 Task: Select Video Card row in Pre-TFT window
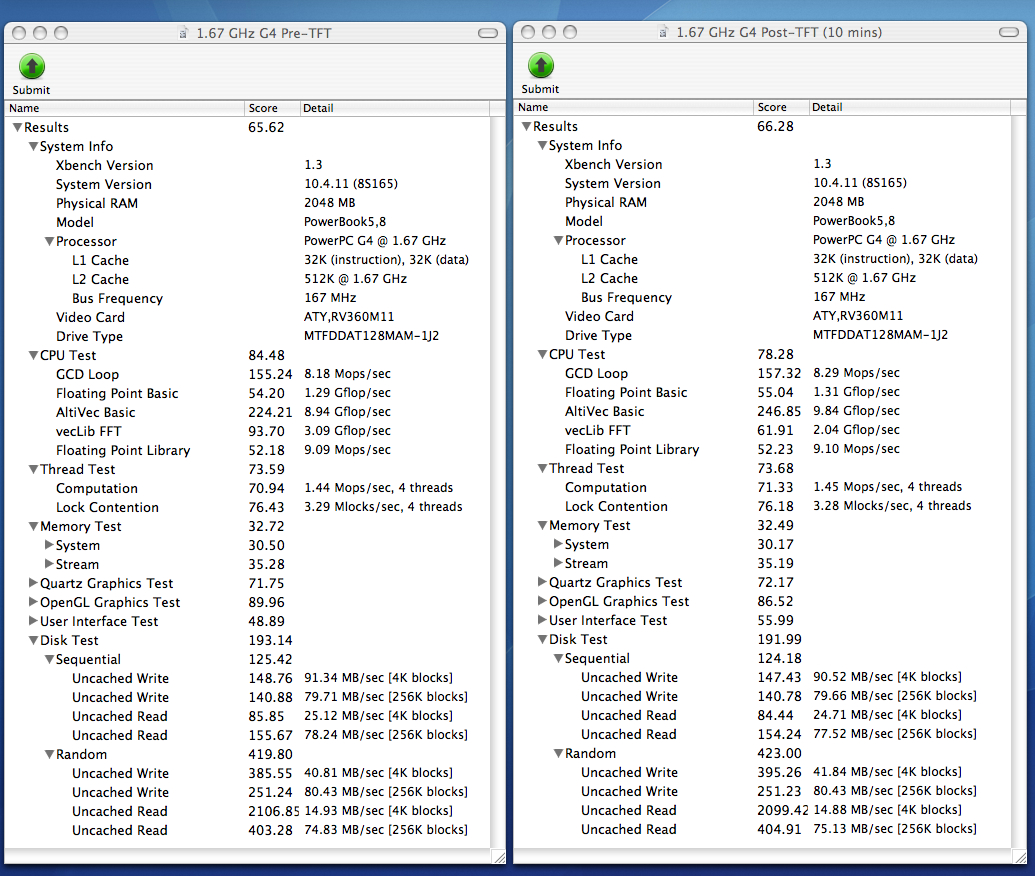[248, 318]
